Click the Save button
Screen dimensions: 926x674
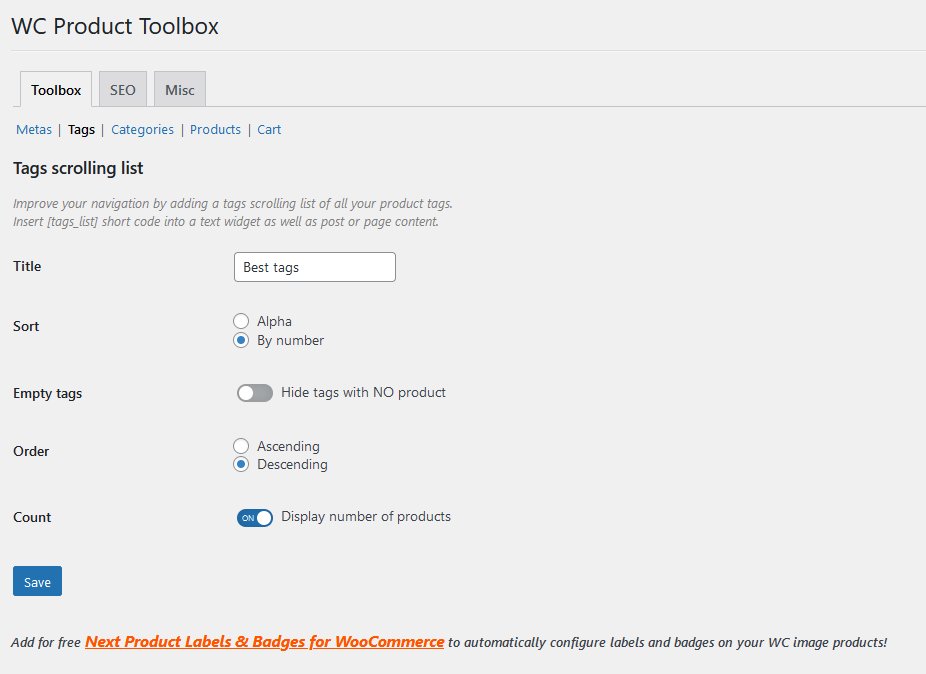pos(37,582)
